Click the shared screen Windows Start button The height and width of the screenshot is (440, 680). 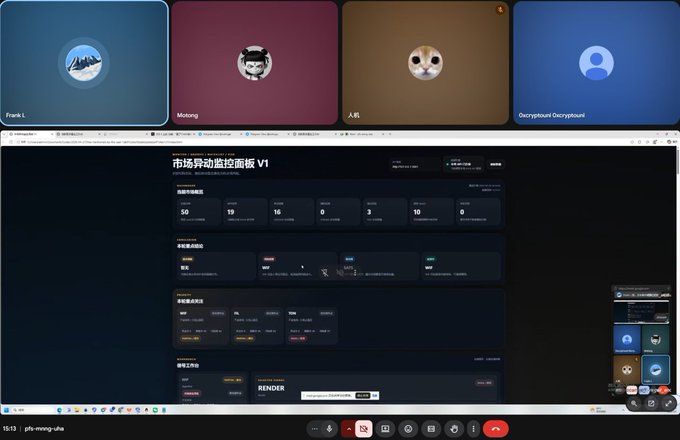click(x=6, y=410)
